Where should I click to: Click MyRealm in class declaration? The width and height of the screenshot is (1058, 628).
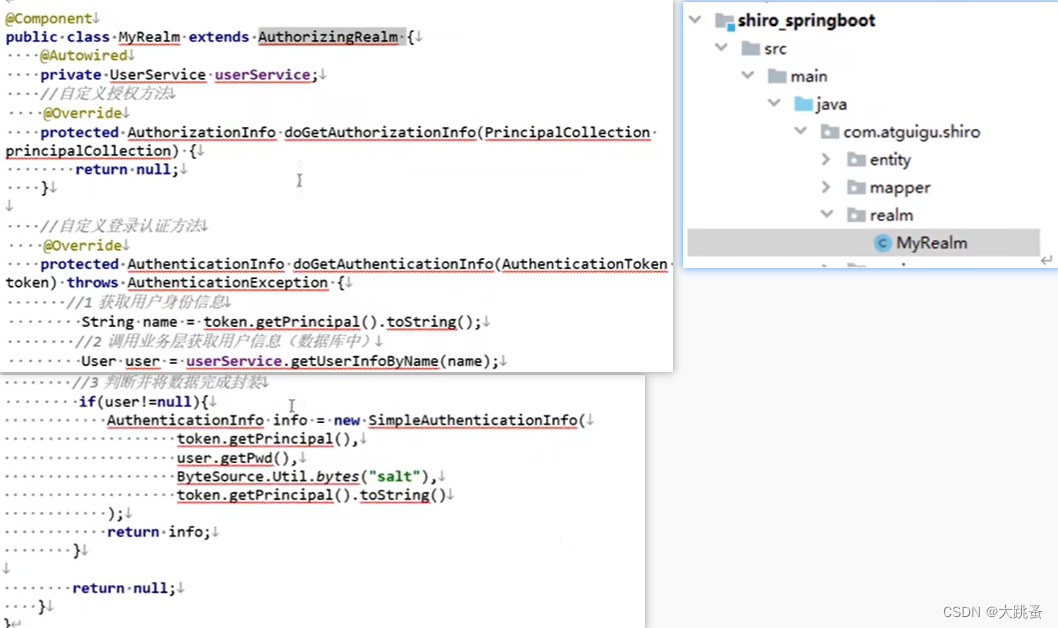click(x=149, y=36)
